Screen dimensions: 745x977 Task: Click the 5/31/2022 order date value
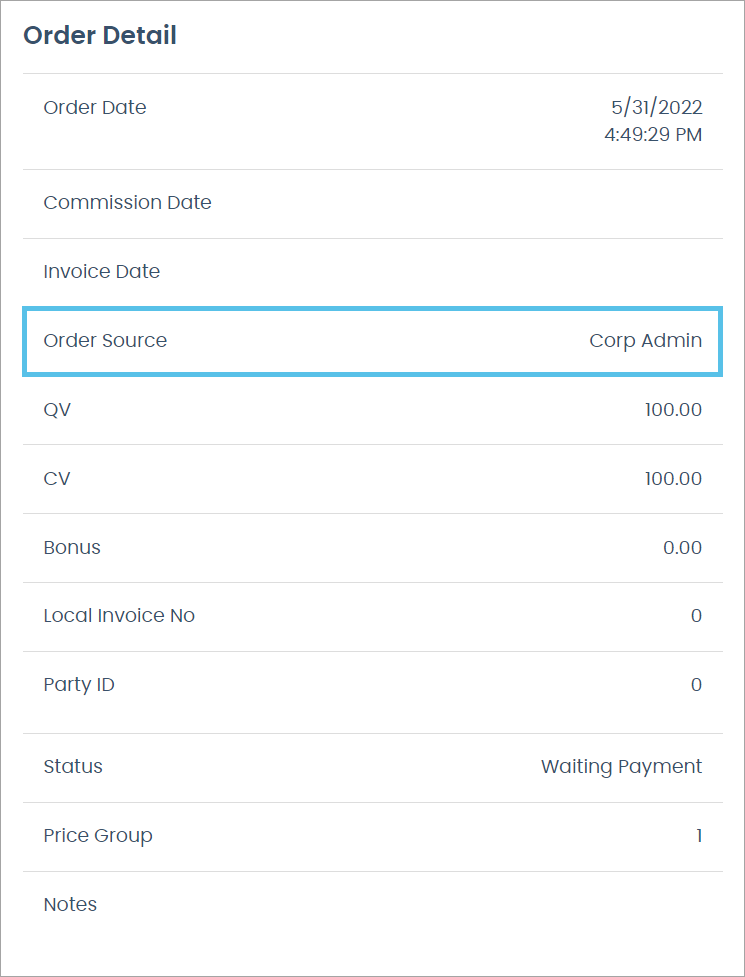pyautogui.click(x=656, y=108)
